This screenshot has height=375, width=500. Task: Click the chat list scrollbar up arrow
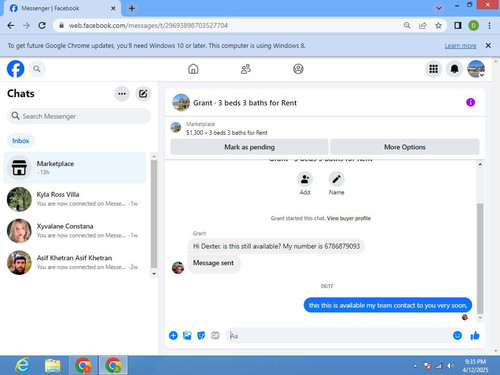[x=154, y=156]
